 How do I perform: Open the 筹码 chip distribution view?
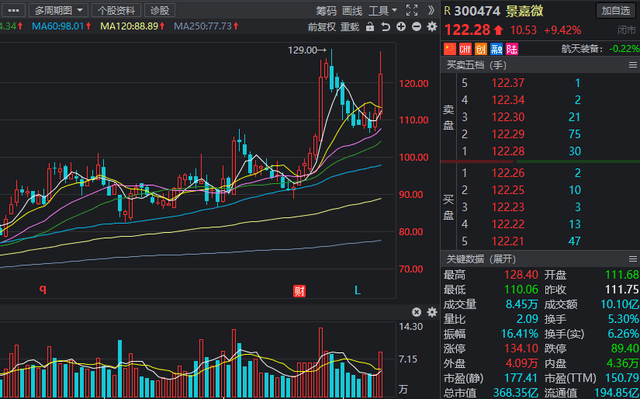(326, 11)
